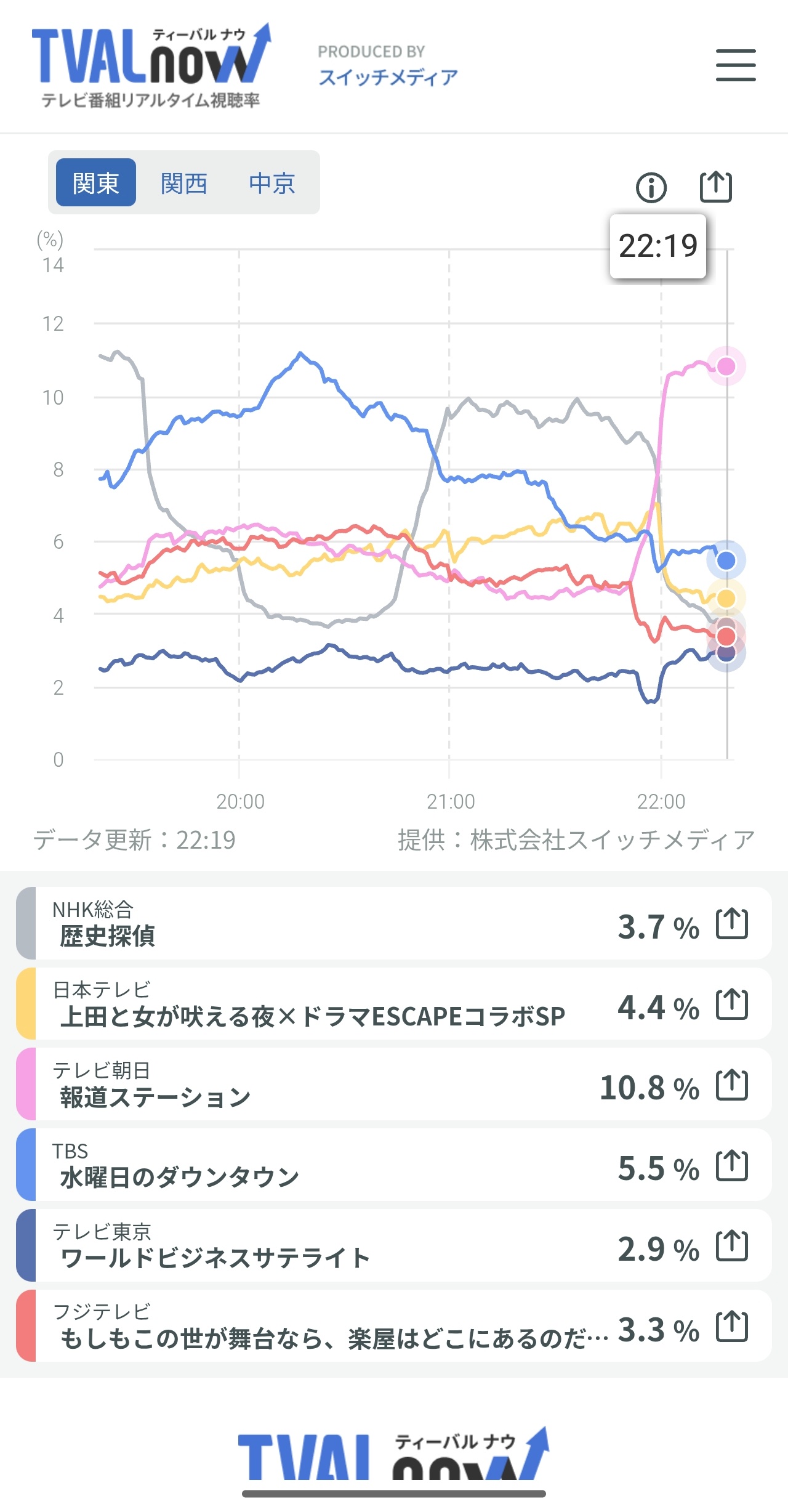Open the スイッチメディア producer link

pos(388,77)
